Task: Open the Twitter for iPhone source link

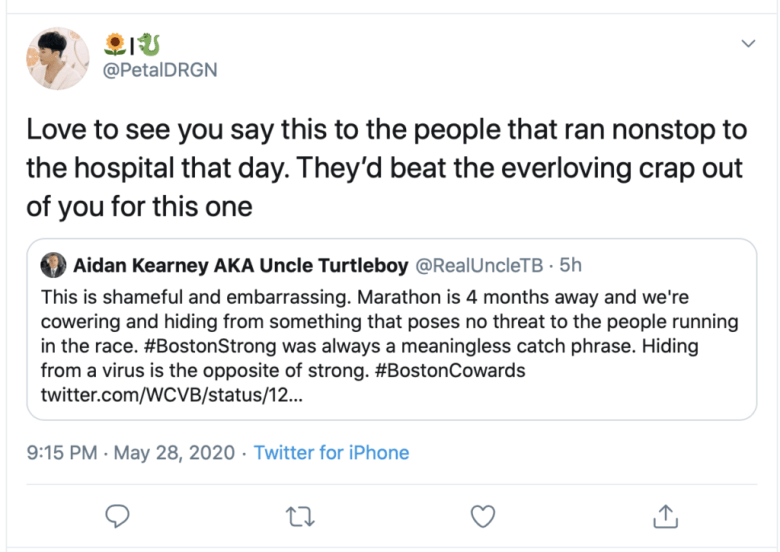Action: (x=331, y=453)
